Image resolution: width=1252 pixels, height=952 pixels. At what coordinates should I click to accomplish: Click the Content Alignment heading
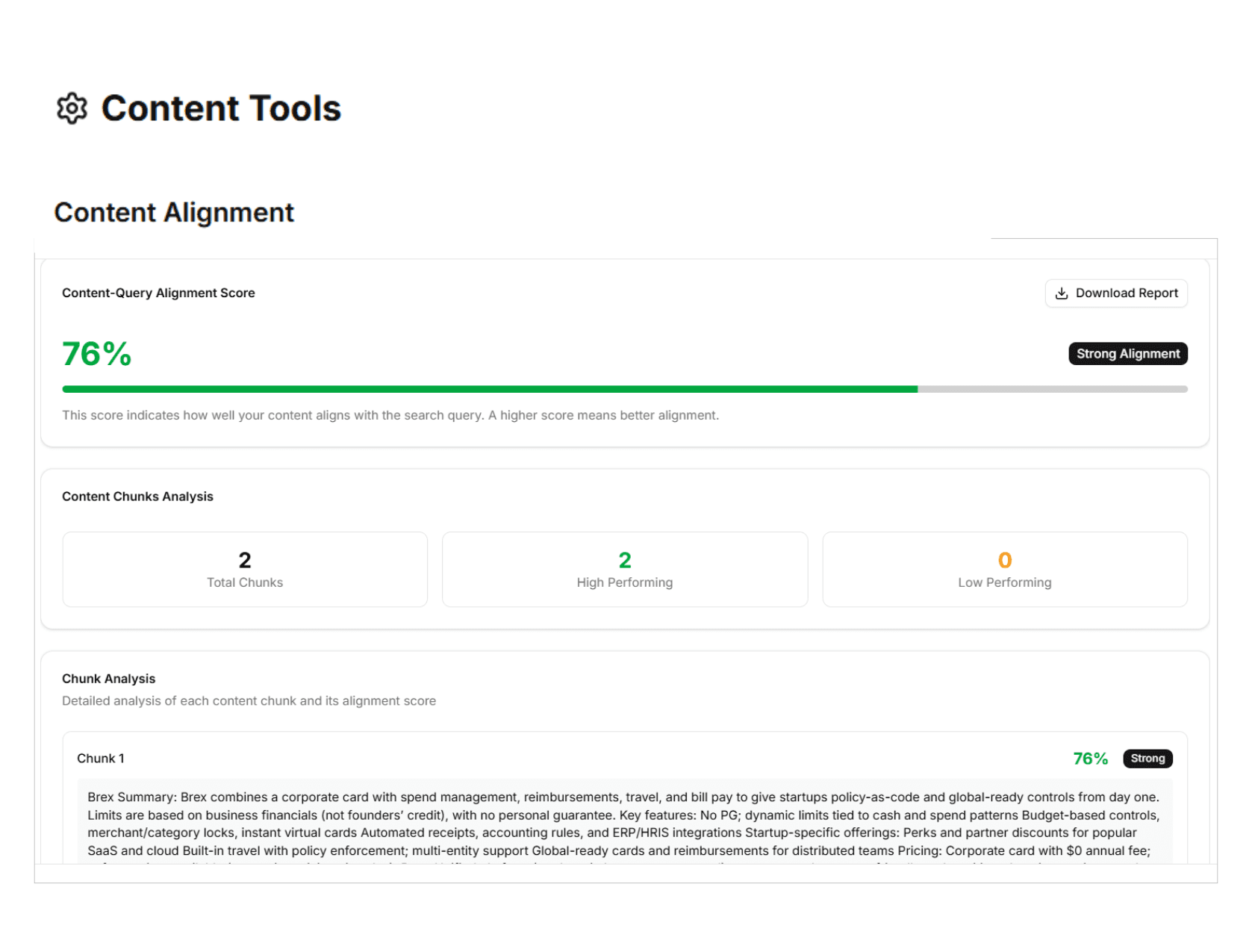click(174, 213)
